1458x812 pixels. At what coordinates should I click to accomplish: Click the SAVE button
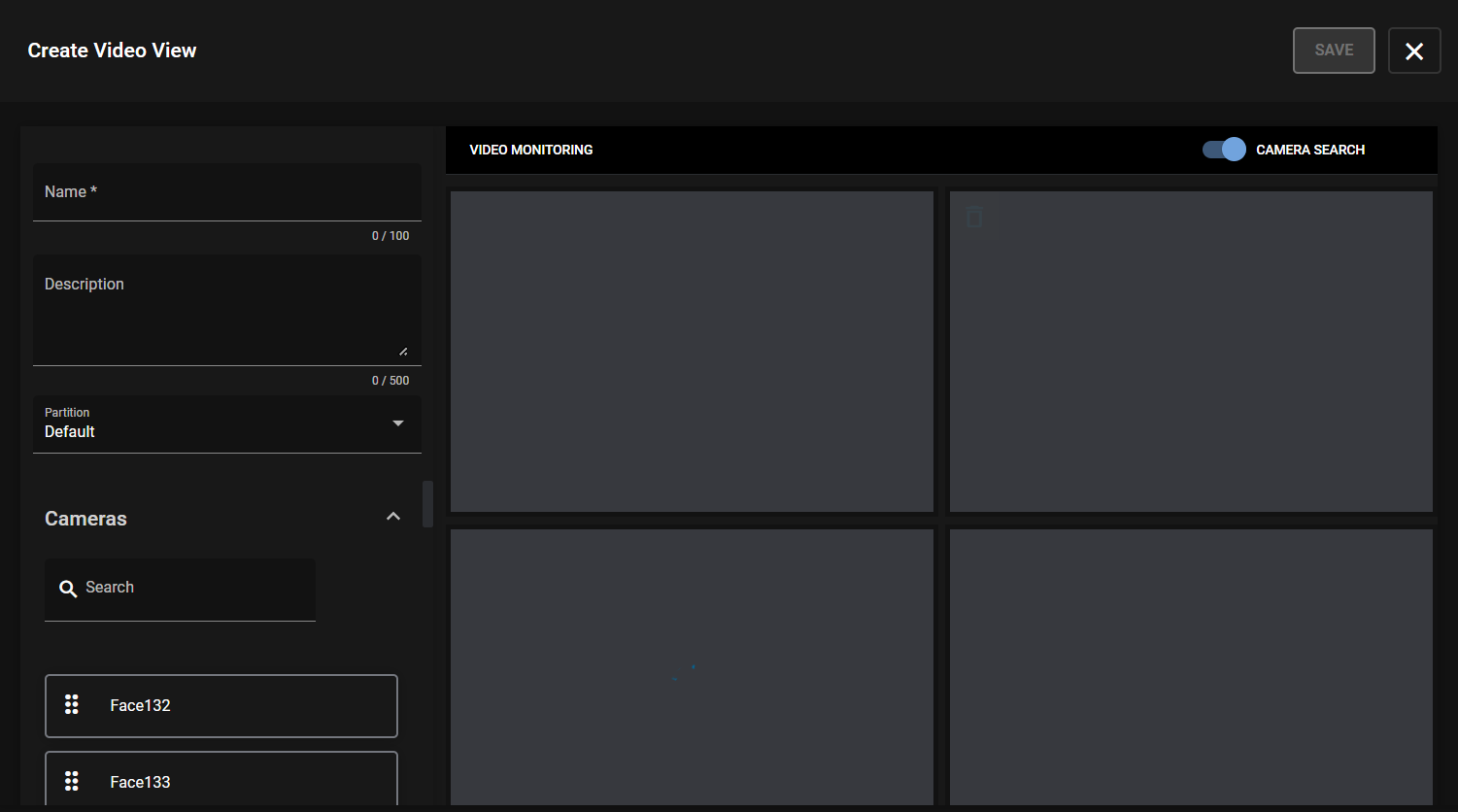coord(1333,50)
